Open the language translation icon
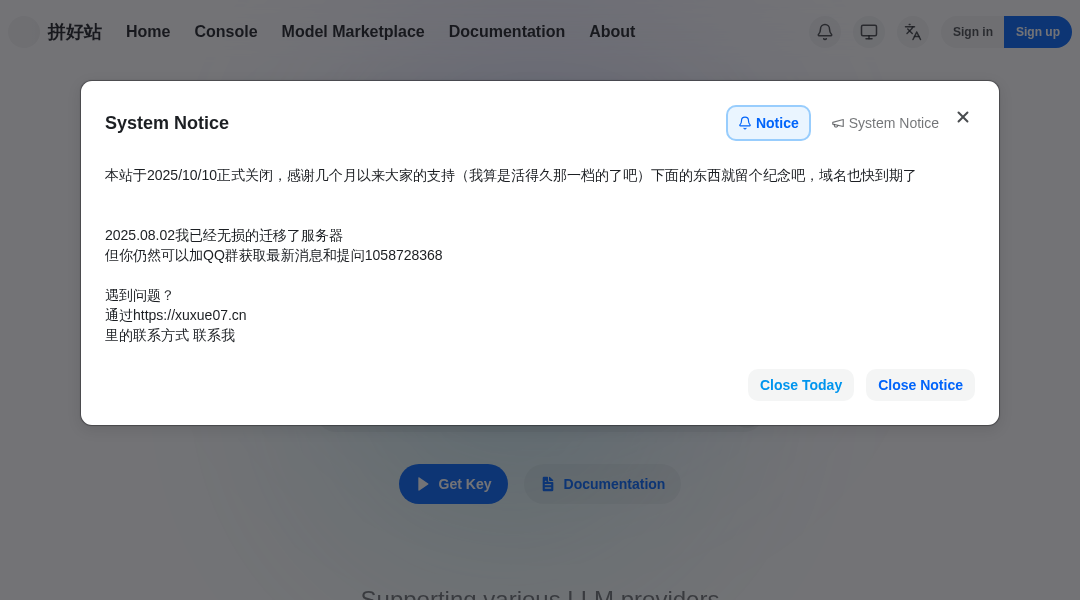Screen dimensions: 1080x600 [x=913, y=32]
